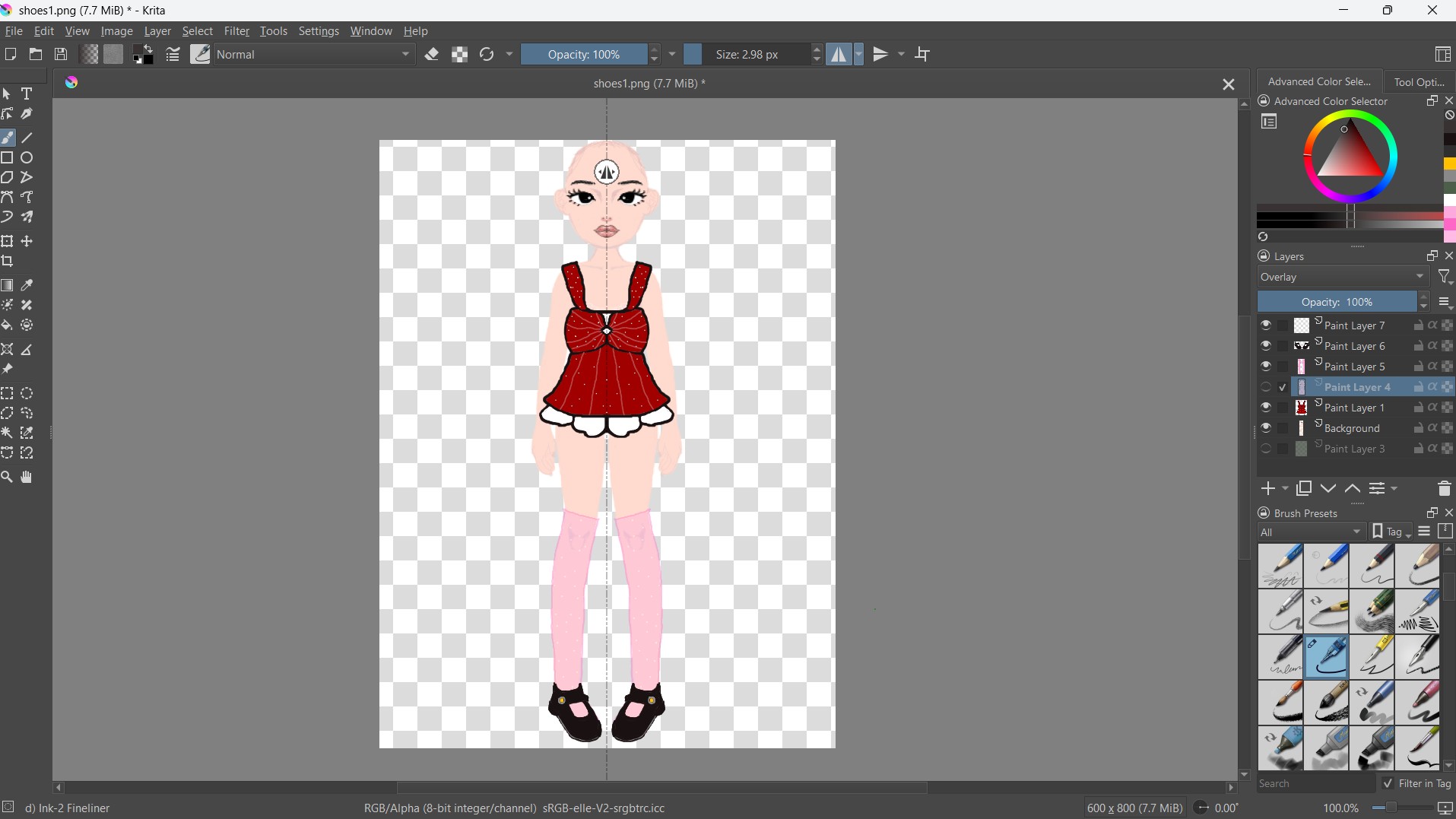Hide Paint Layer 6 visibility eye
This screenshot has width=1456, height=819.
(x=1265, y=346)
